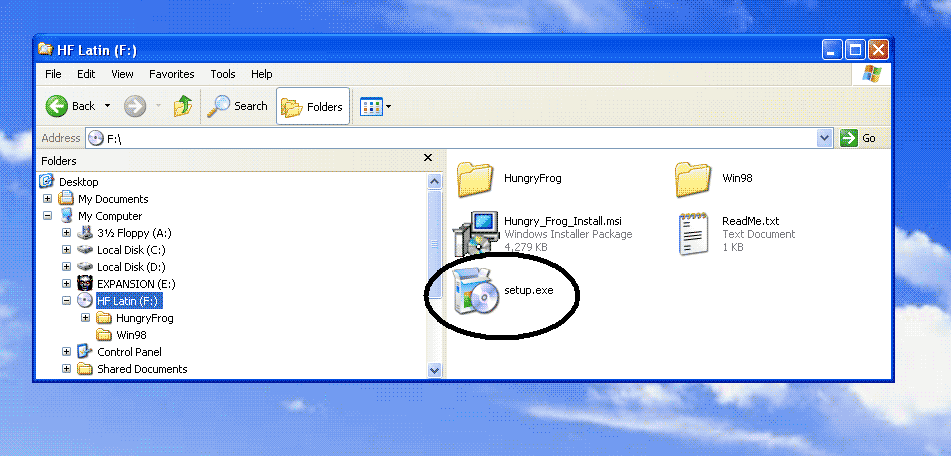Viewport: 951px width, 456px height.
Task: Click the Forward navigation arrow
Action: tap(135, 106)
